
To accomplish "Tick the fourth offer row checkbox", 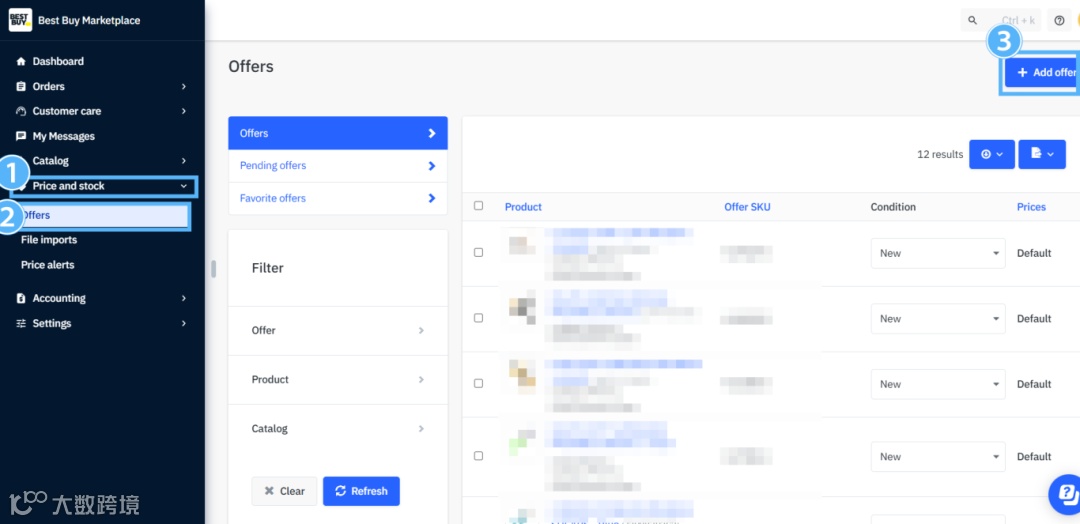I will (479, 456).
